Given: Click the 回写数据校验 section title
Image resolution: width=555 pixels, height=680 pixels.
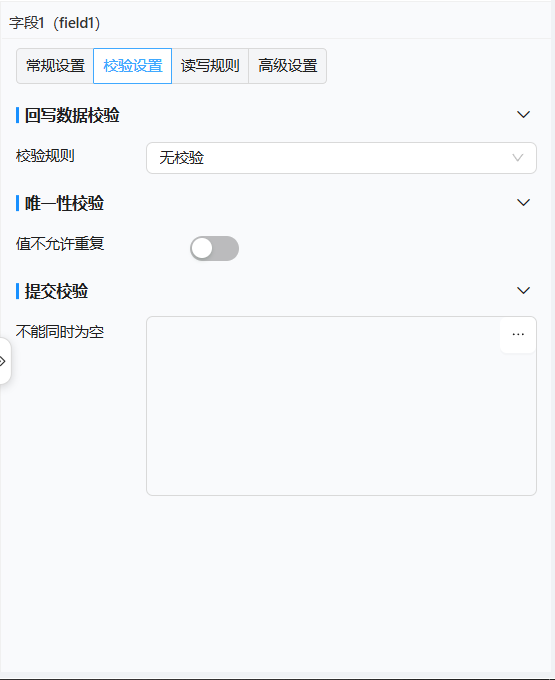Looking at the screenshot, I should (72, 115).
